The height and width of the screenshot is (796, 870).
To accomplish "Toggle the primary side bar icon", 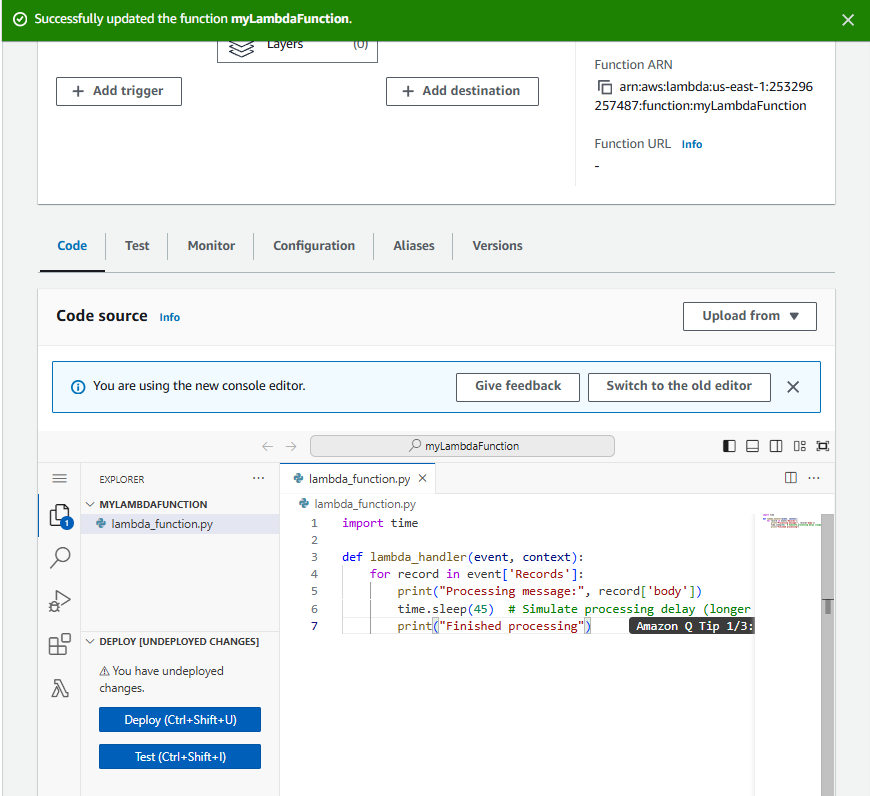I will click(728, 445).
